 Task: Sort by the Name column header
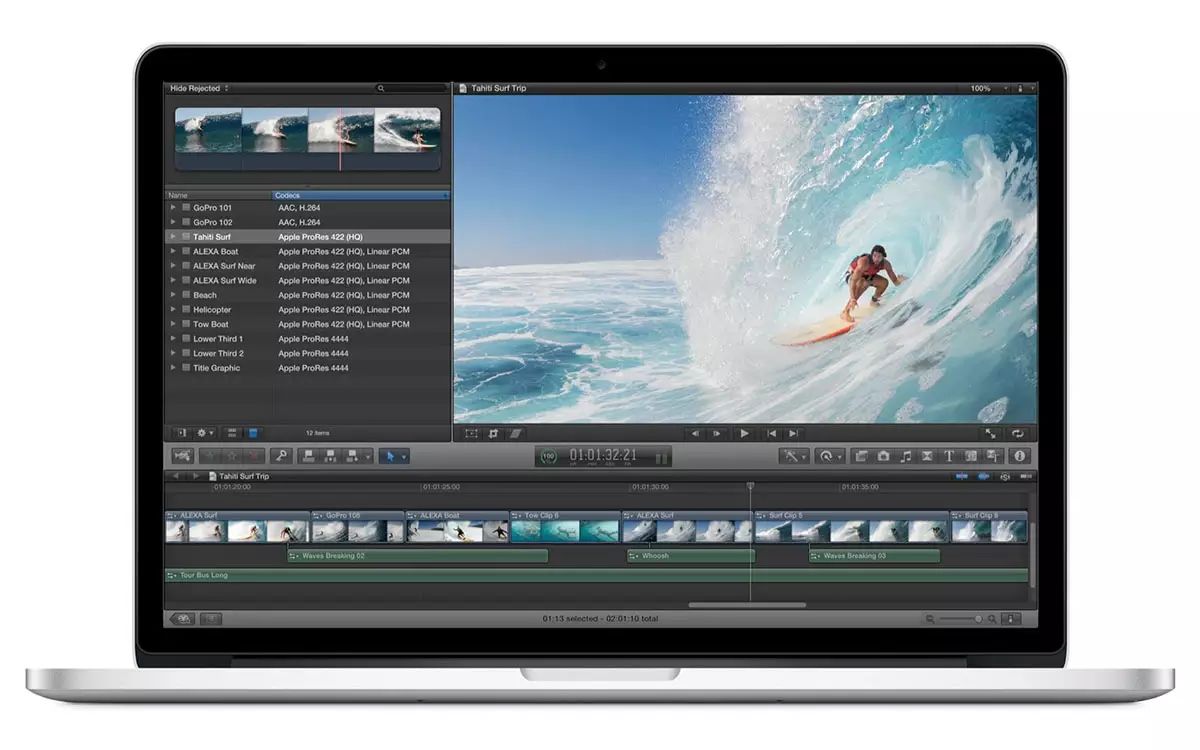click(x=217, y=195)
